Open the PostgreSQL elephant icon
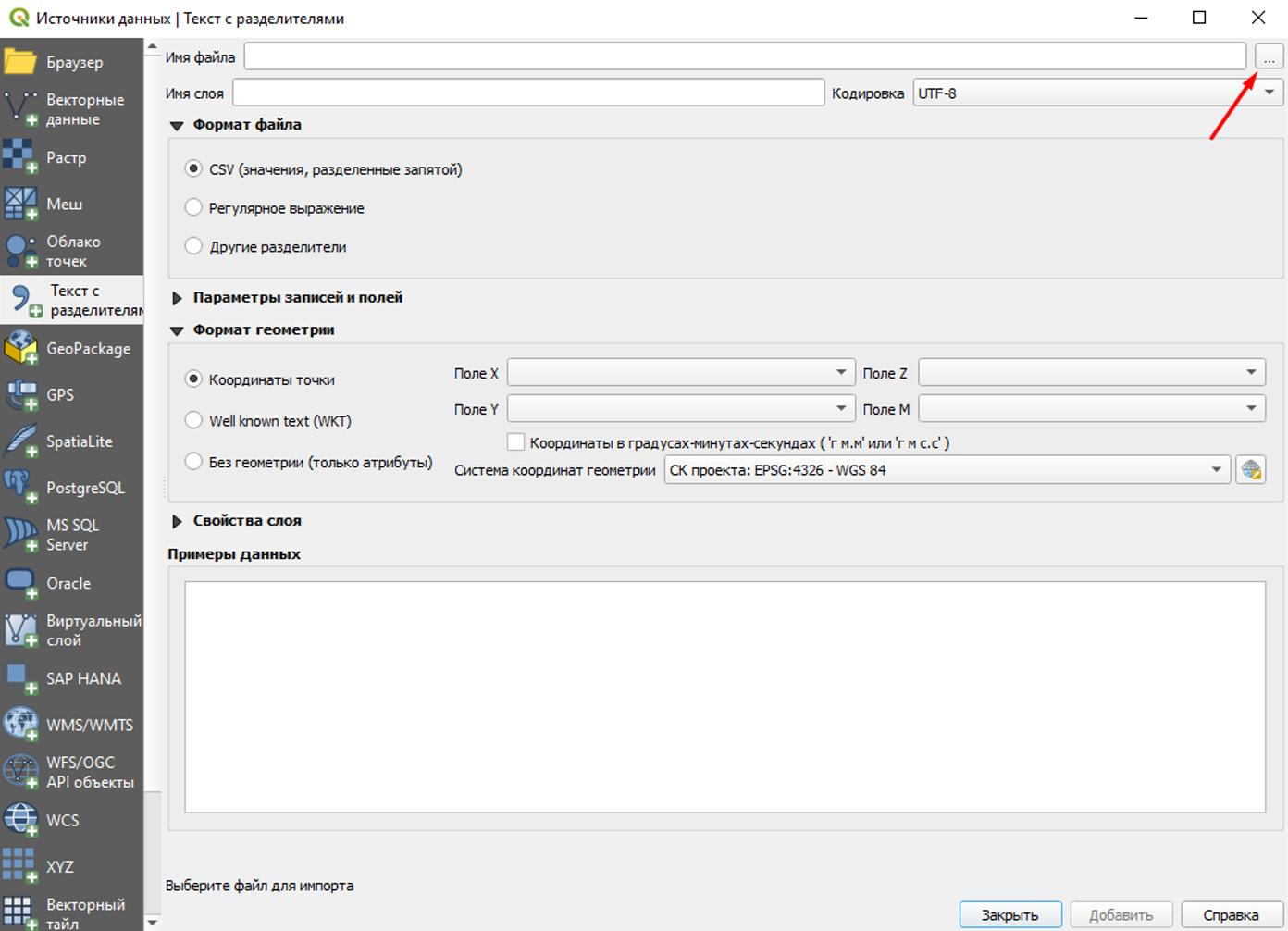Image resolution: width=1288 pixels, height=931 pixels. click(x=20, y=488)
